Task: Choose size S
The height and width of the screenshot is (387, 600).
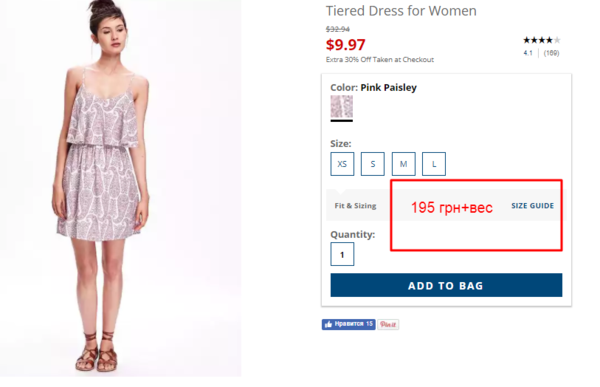Action: click(x=373, y=164)
